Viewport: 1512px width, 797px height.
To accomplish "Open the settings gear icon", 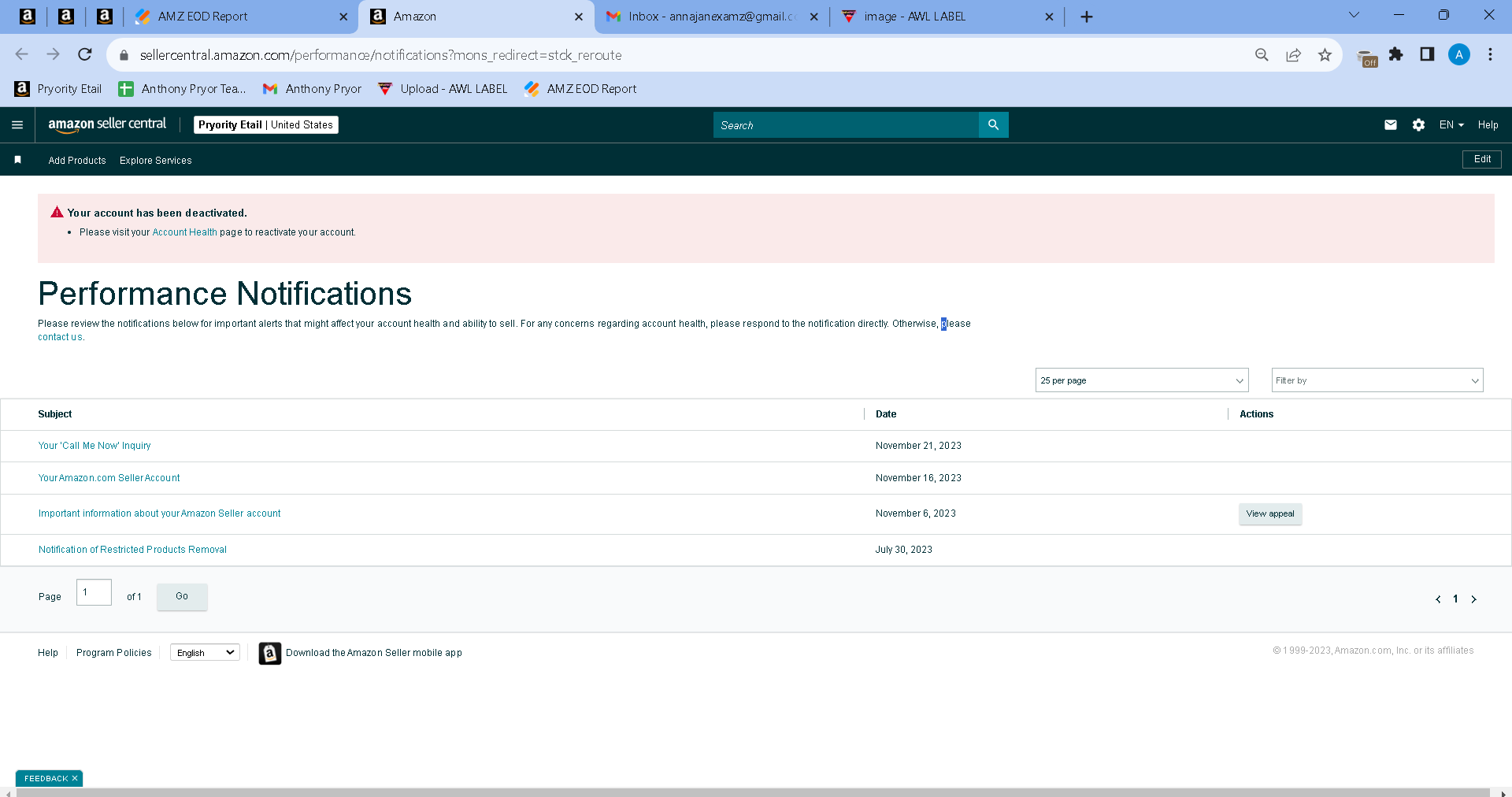I will pos(1418,125).
